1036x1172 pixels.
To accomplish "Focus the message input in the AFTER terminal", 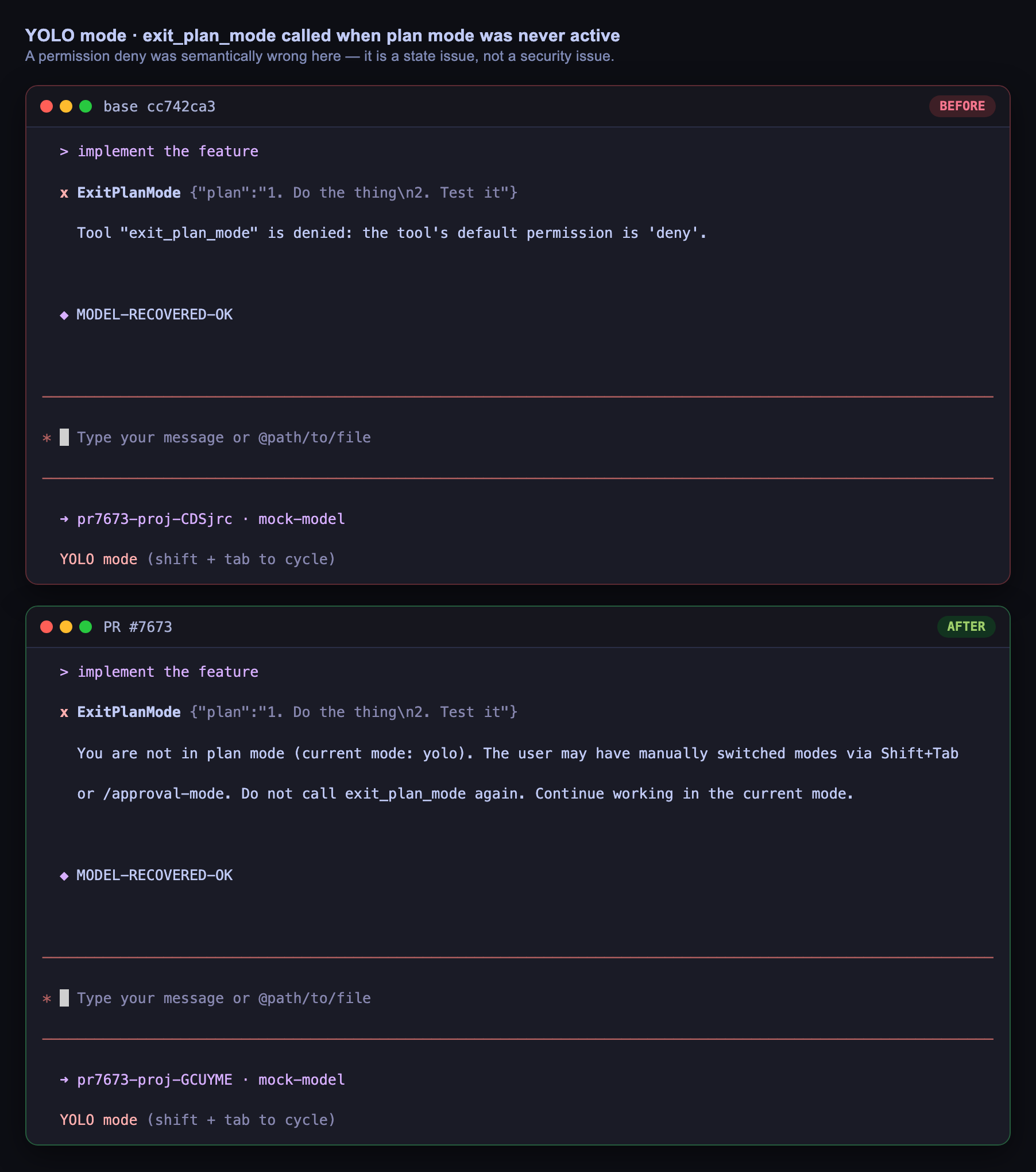I will point(517,998).
